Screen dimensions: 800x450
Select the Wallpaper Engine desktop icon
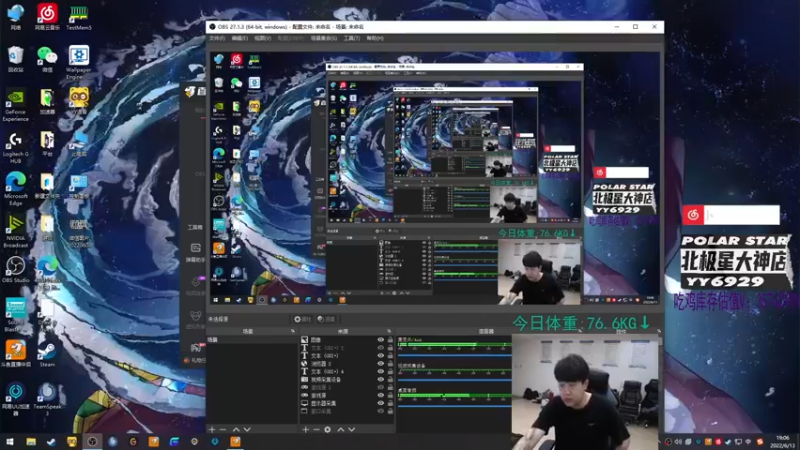click(x=79, y=62)
